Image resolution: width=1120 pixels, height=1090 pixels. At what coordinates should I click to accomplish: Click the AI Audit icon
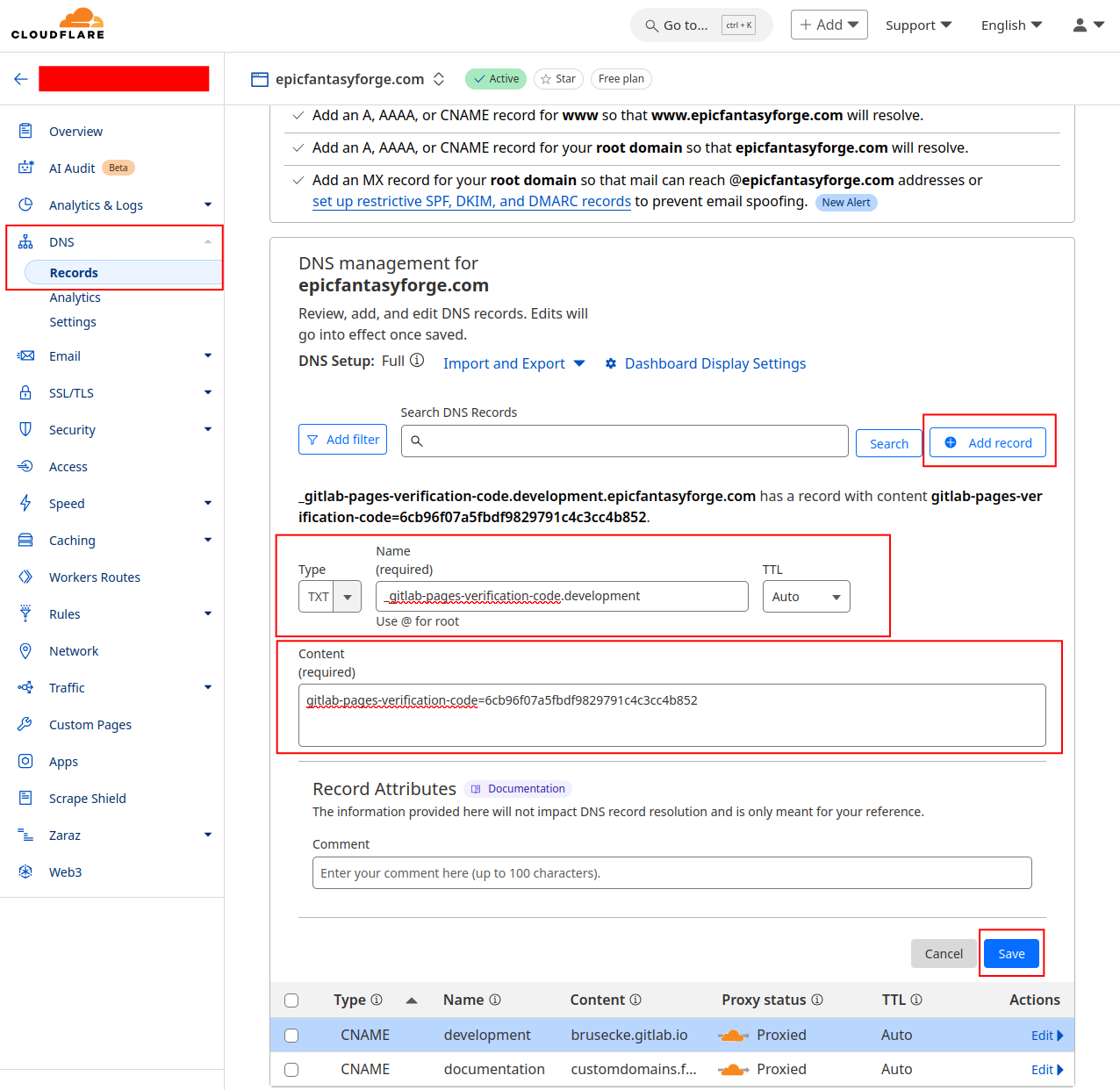tap(25, 168)
